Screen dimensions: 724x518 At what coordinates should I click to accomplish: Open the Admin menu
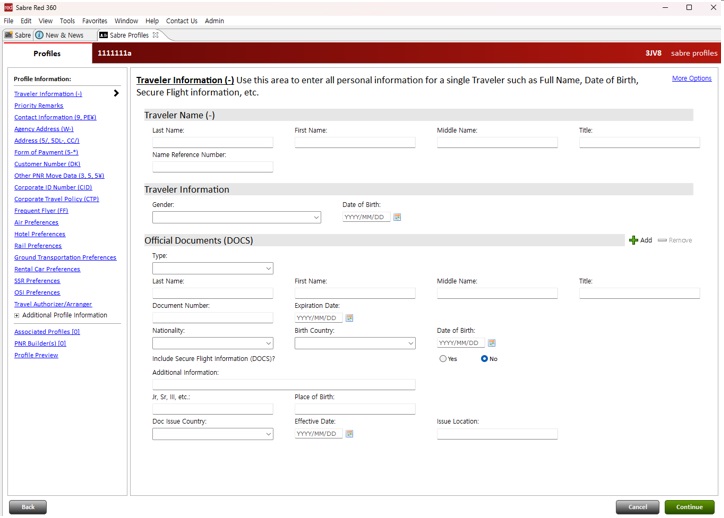(x=214, y=21)
